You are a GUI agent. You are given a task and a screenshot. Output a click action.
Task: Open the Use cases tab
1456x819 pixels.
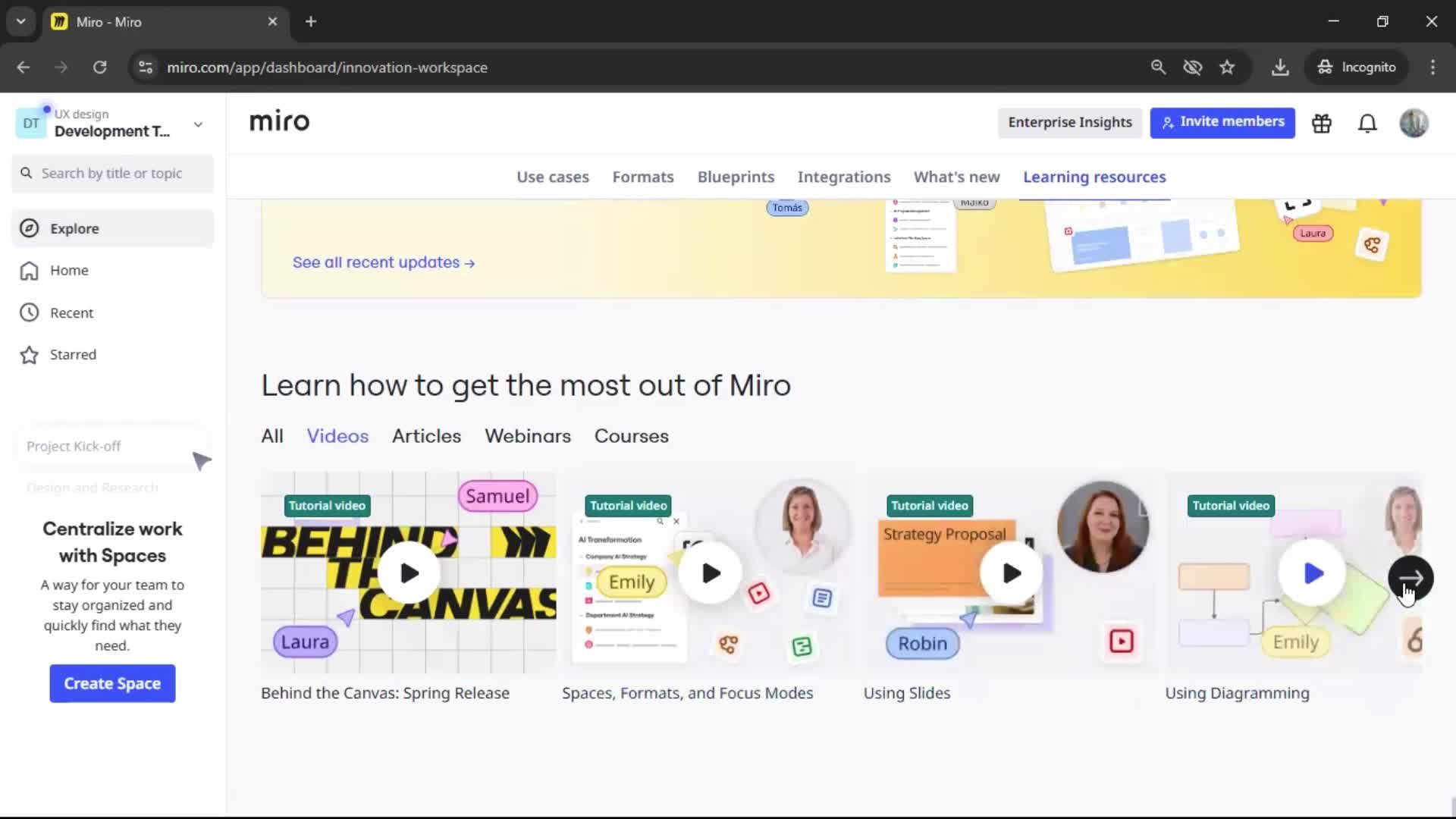point(553,177)
